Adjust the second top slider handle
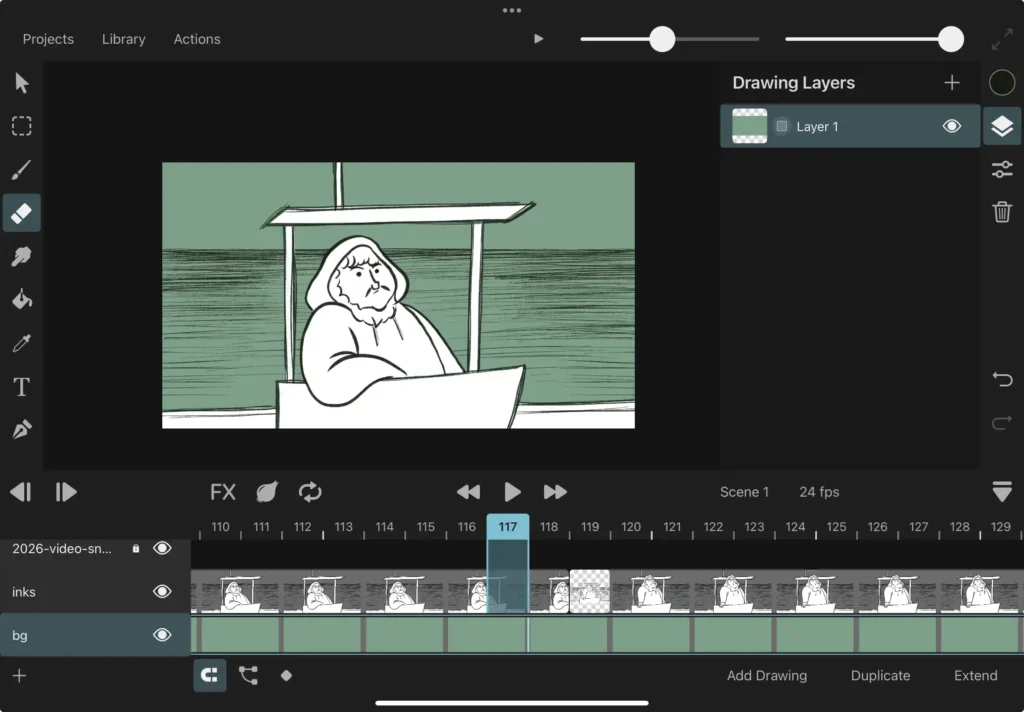This screenshot has height=712, width=1024. point(951,39)
